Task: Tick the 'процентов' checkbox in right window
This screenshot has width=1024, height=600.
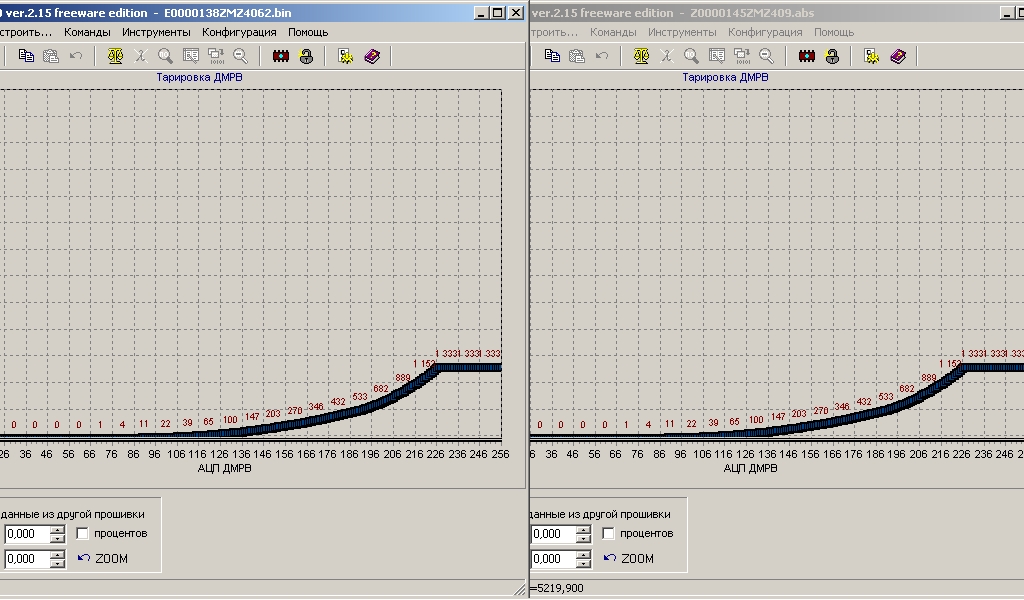Action: [x=609, y=534]
